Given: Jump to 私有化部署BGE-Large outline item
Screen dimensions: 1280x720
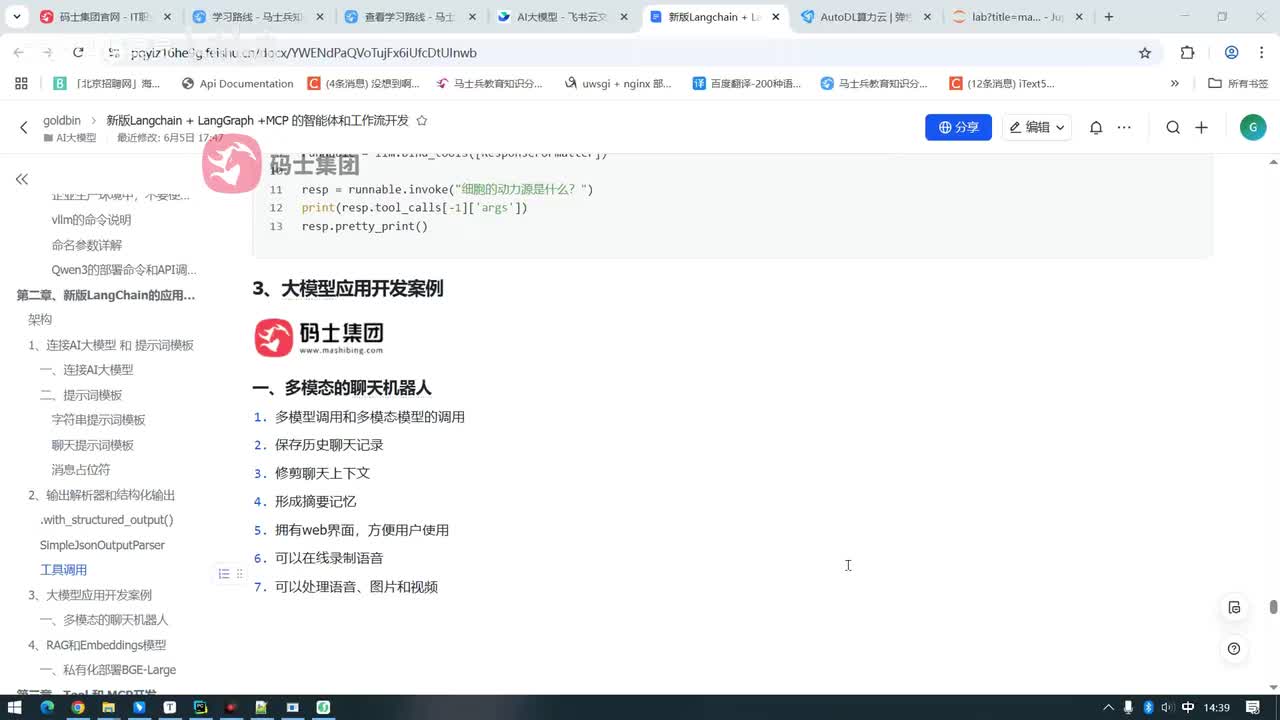Looking at the screenshot, I should [108, 670].
